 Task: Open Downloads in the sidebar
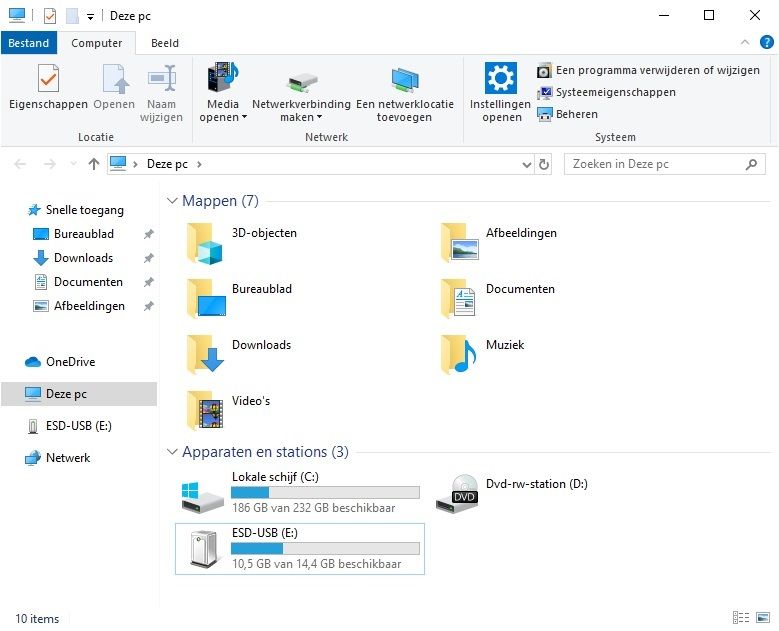click(x=73, y=258)
